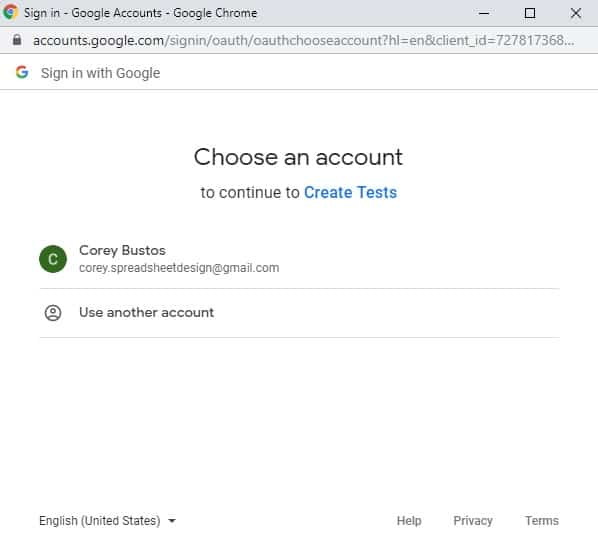The height and width of the screenshot is (556, 598).
Task: Click the padlock site security icon
Action: coord(17,40)
